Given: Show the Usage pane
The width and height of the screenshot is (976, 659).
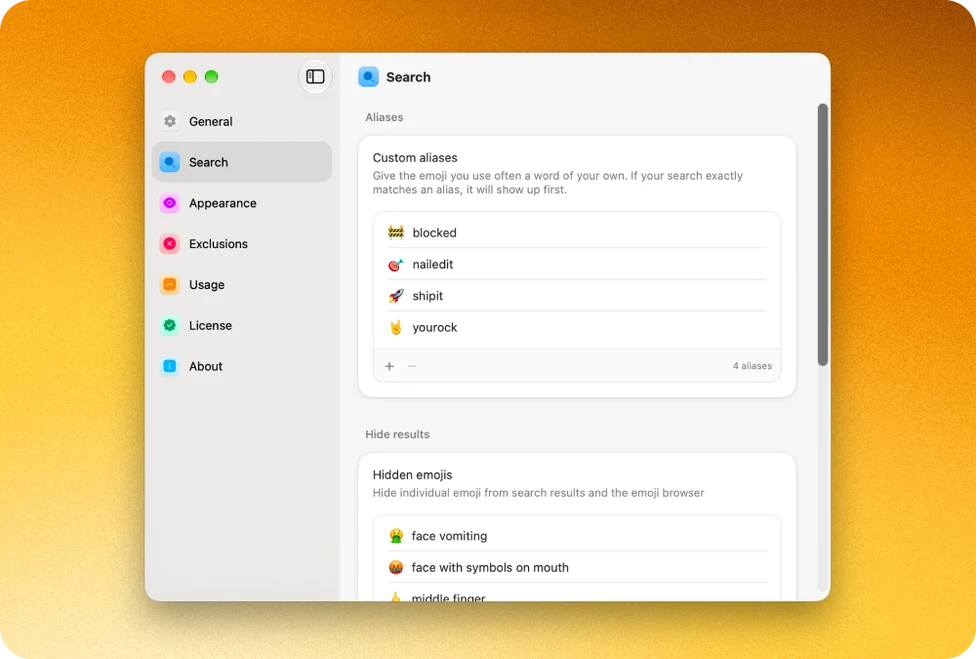Looking at the screenshot, I should pos(242,284).
